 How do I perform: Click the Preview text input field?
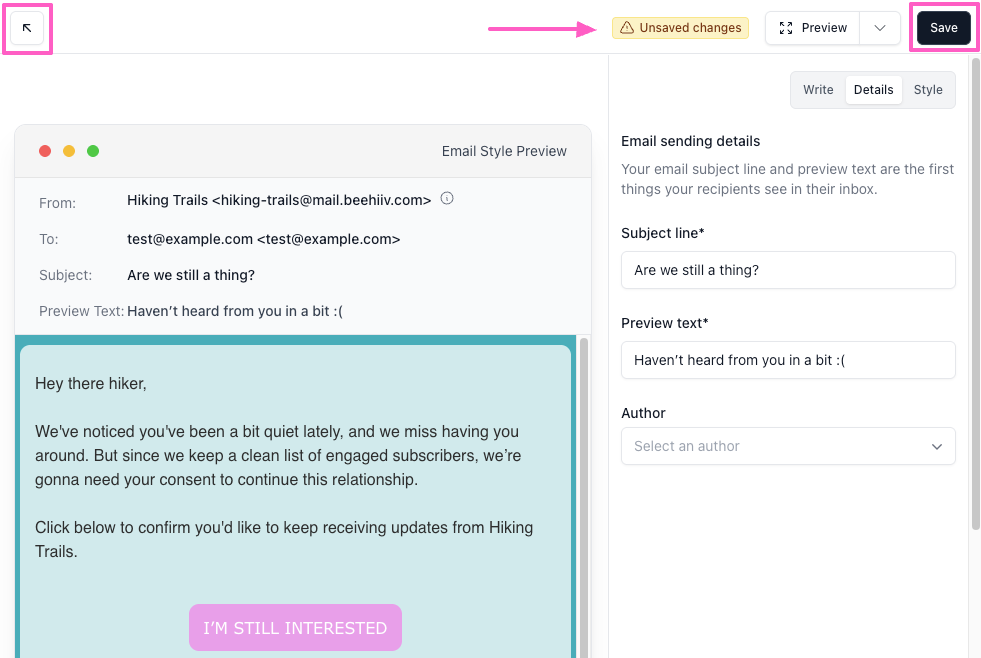point(788,360)
